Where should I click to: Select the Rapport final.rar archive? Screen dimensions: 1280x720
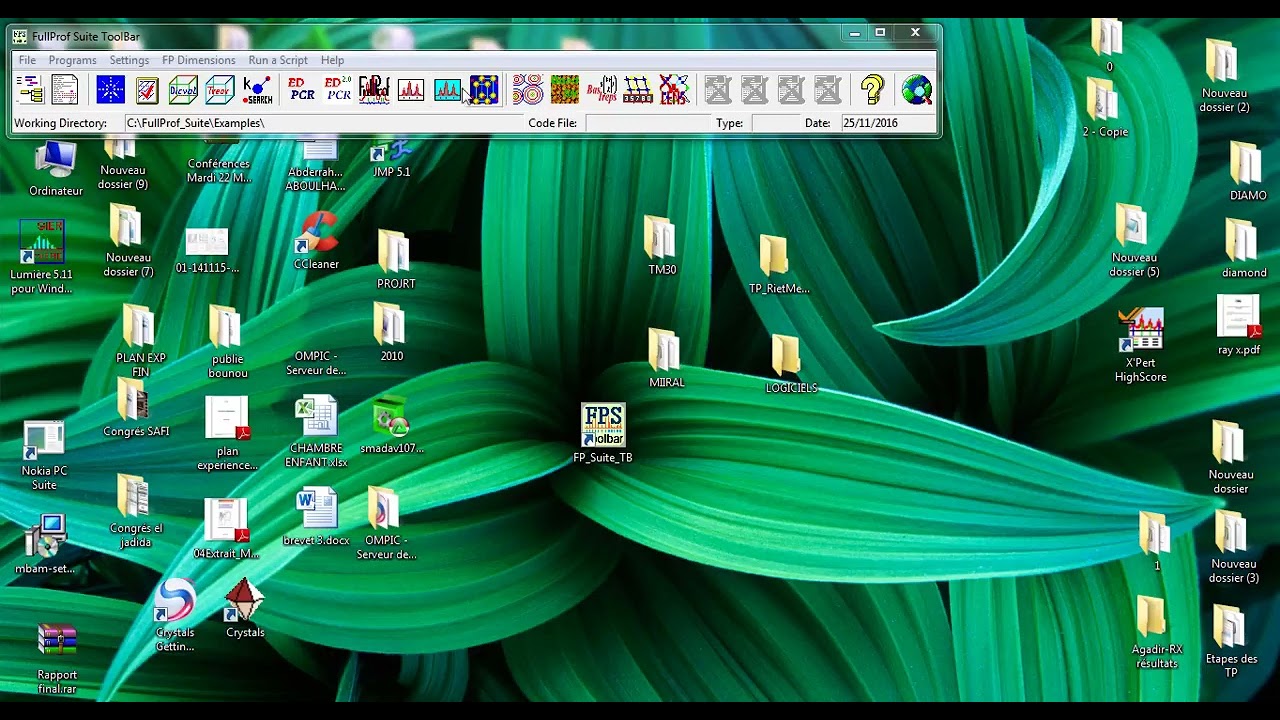click(57, 659)
